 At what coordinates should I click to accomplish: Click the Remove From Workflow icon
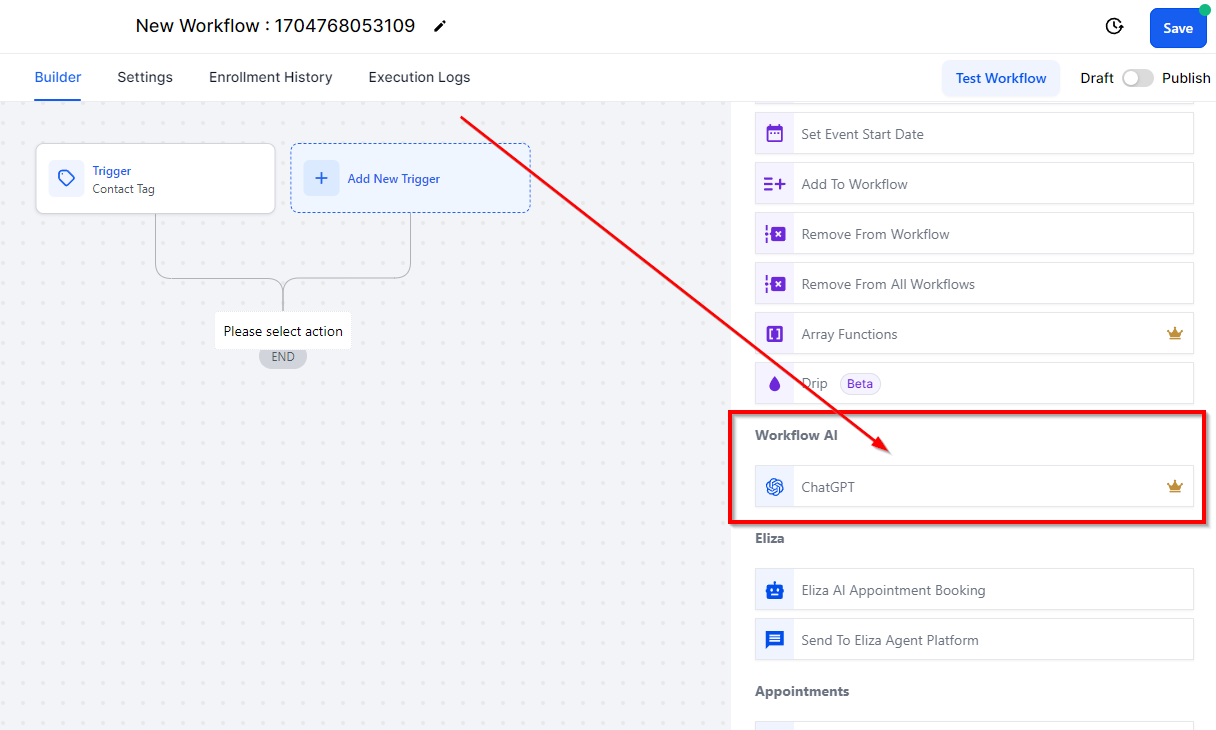tap(775, 234)
